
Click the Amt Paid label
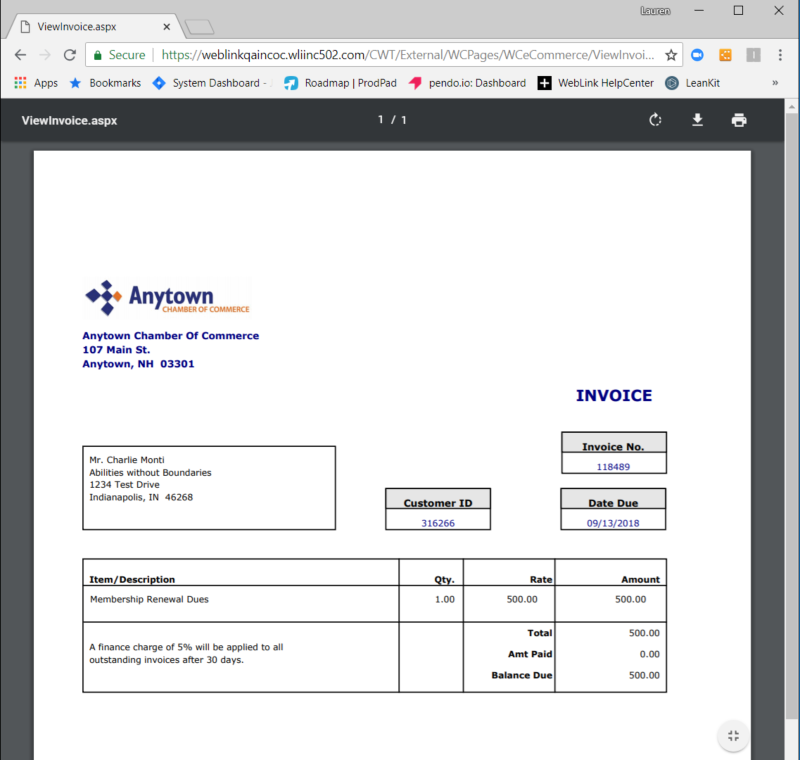point(530,654)
